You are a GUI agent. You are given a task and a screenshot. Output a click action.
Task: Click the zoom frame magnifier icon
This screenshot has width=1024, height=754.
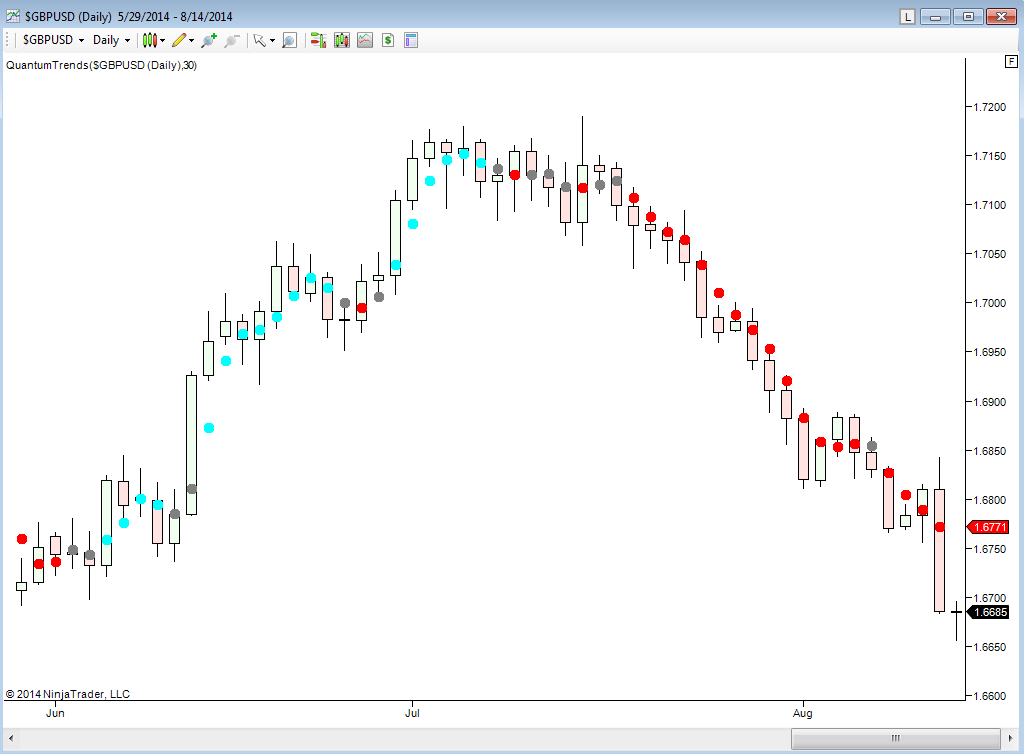(x=289, y=40)
